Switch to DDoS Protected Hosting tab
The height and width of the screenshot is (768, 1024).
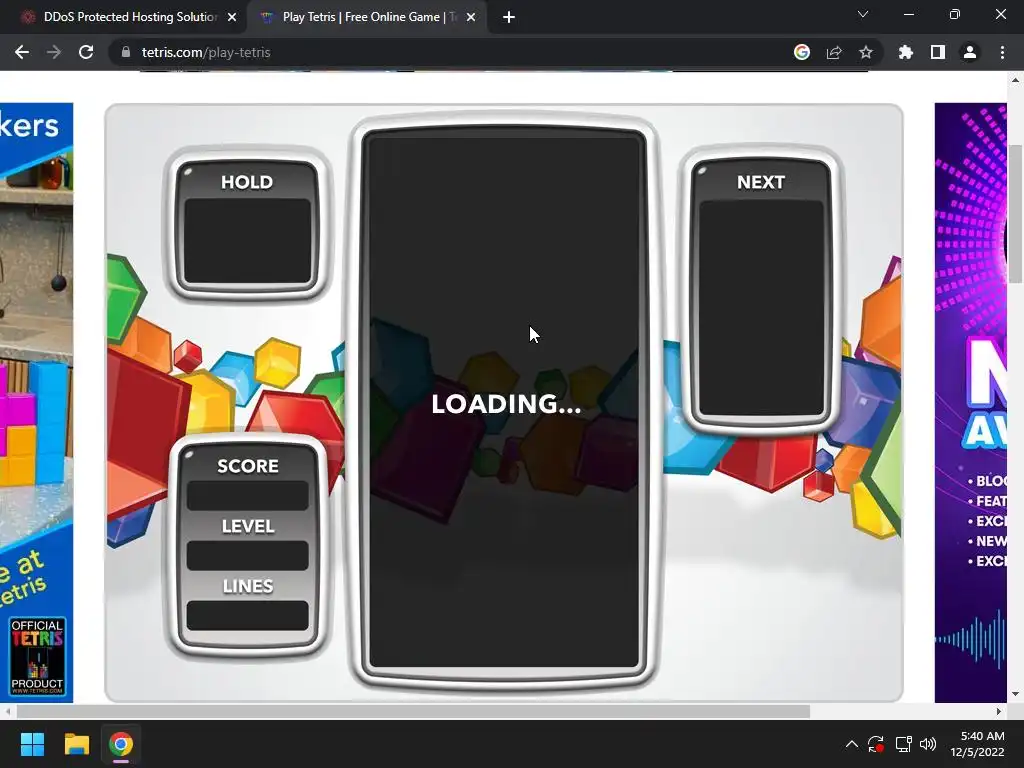[x=123, y=17]
